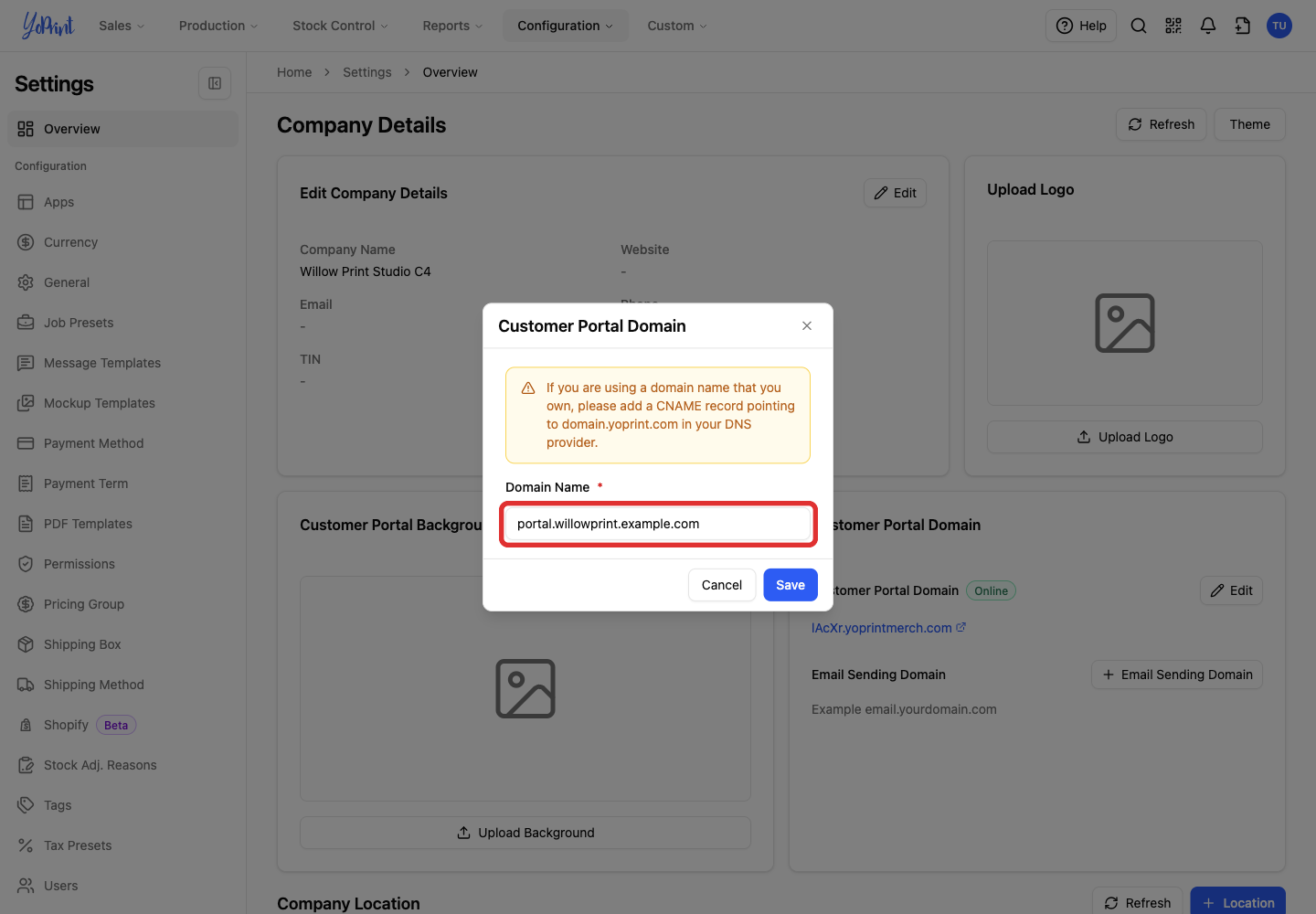1316x914 pixels.
Task: Open the document export icon in top bar
Action: (1243, 26)
